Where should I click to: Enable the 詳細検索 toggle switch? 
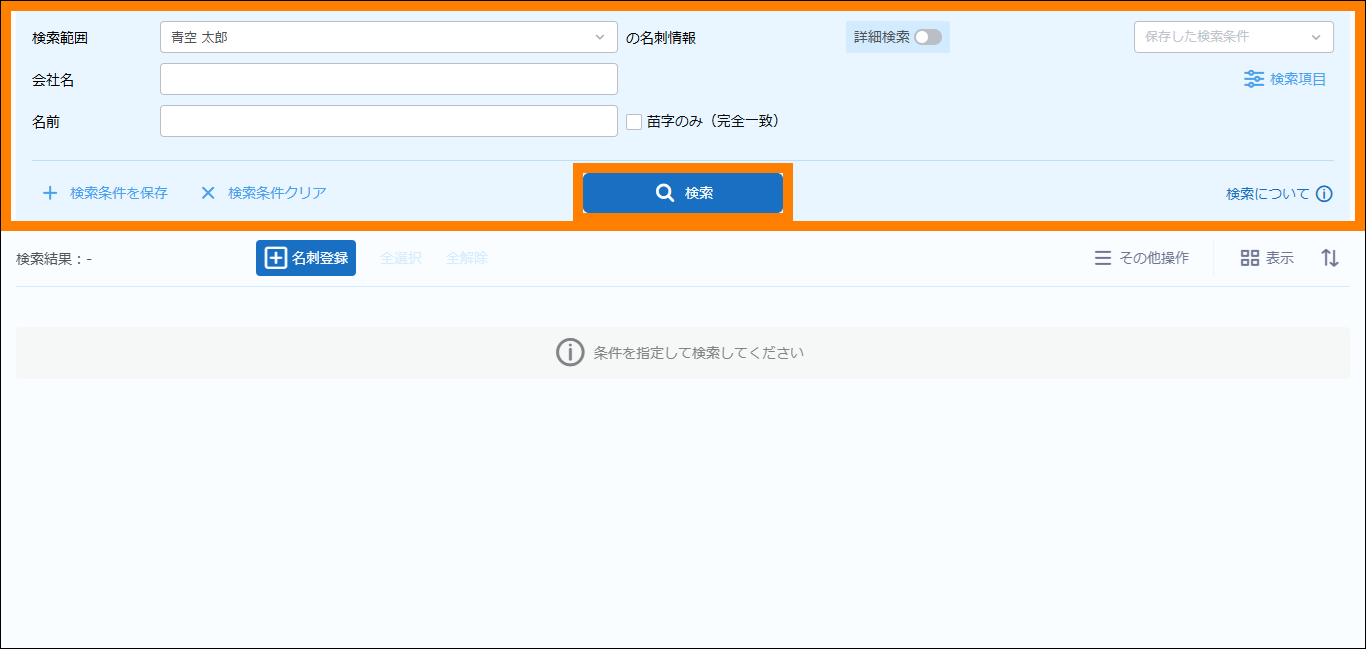tap(927, 37)
